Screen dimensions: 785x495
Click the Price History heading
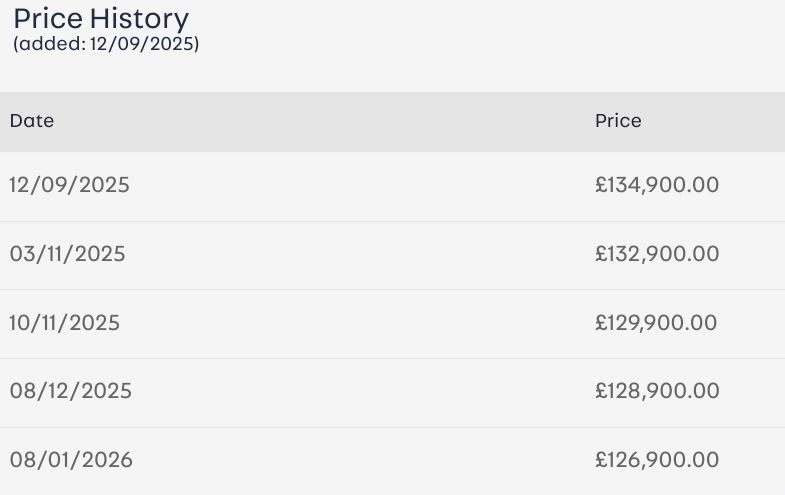(x=100, y=18)
